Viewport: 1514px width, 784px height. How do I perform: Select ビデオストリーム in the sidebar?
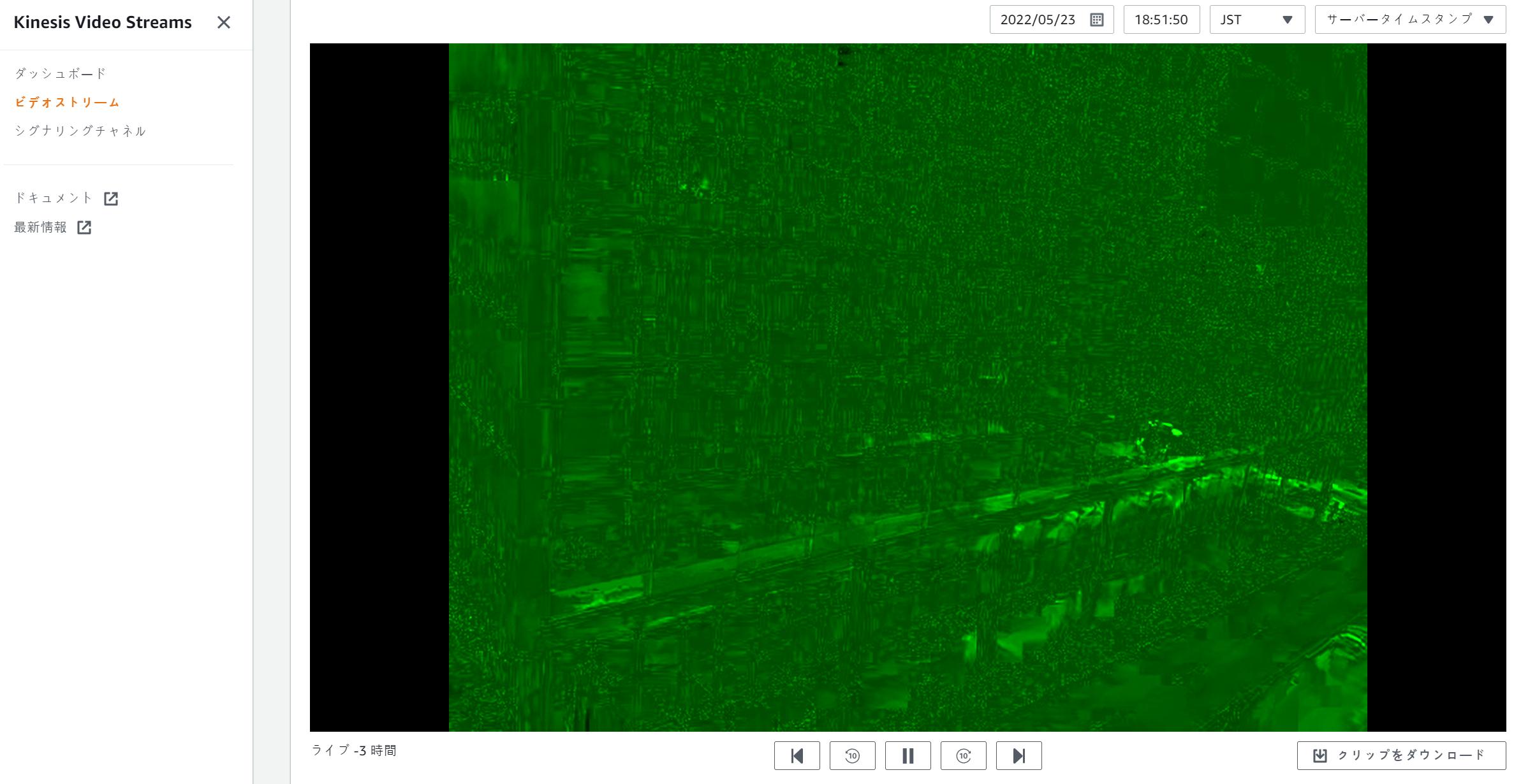[x=67, y=103]
